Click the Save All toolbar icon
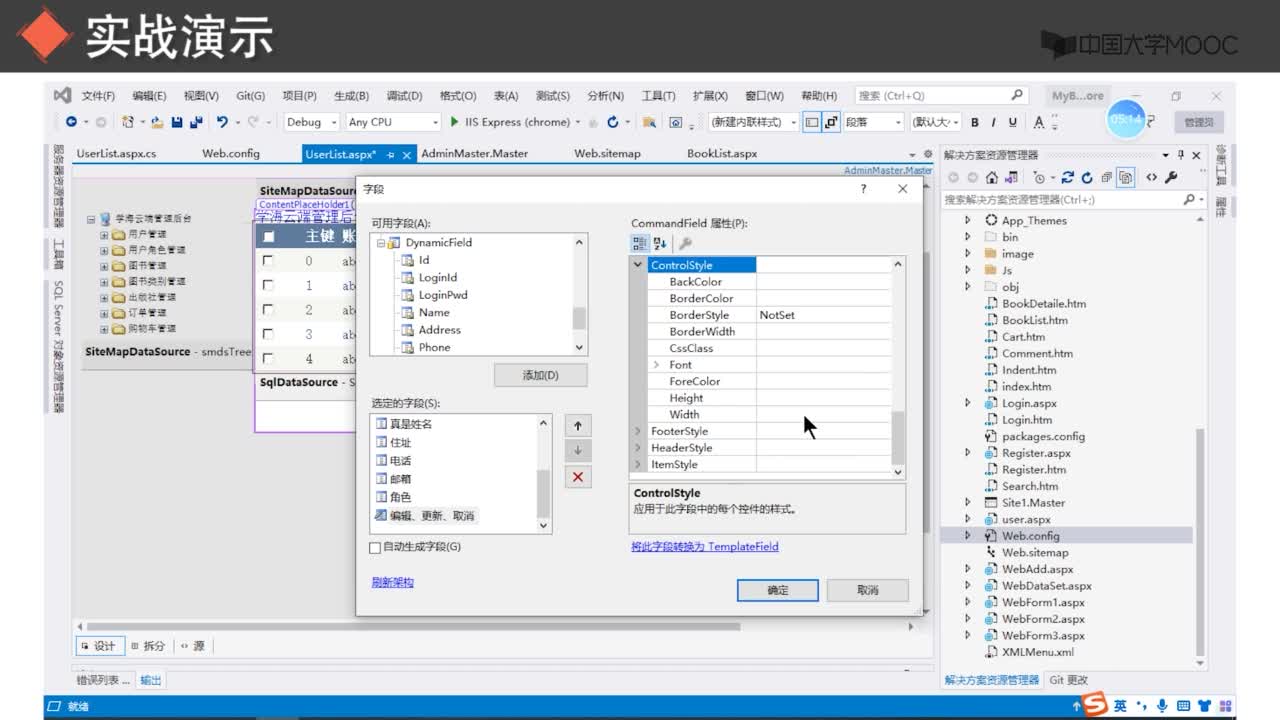This screenshot has width=1280, height=720. point(195,122)
